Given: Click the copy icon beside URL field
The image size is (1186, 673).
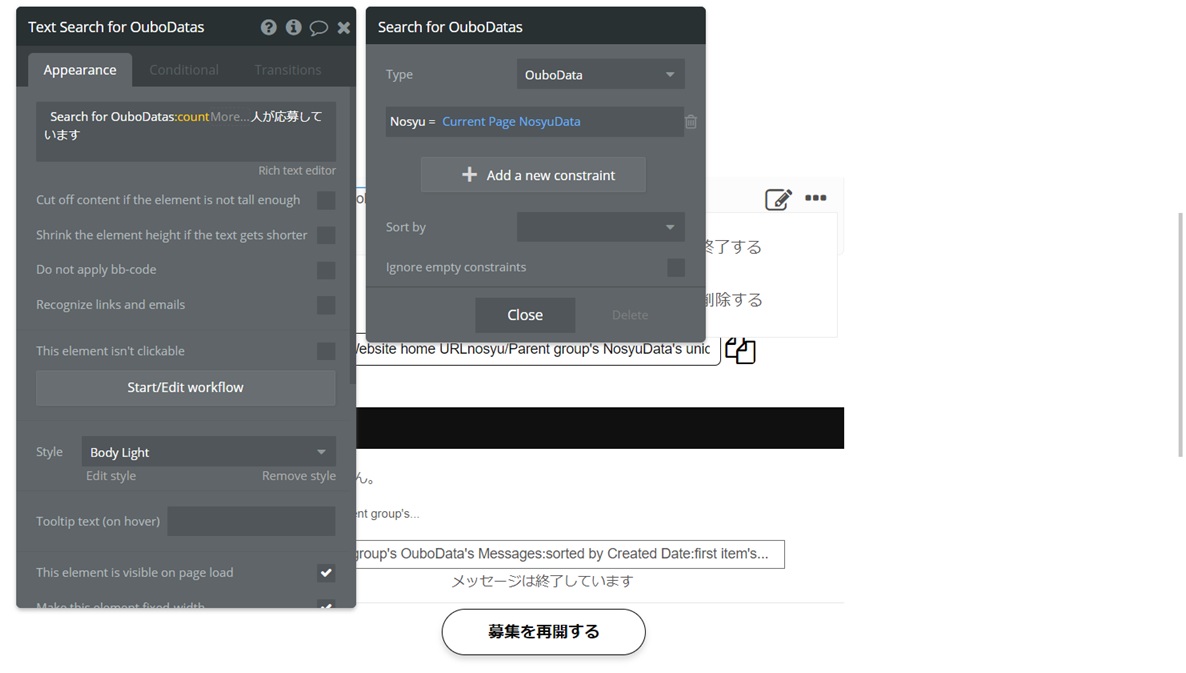Looking at the screenshot, I should point(740,350).
